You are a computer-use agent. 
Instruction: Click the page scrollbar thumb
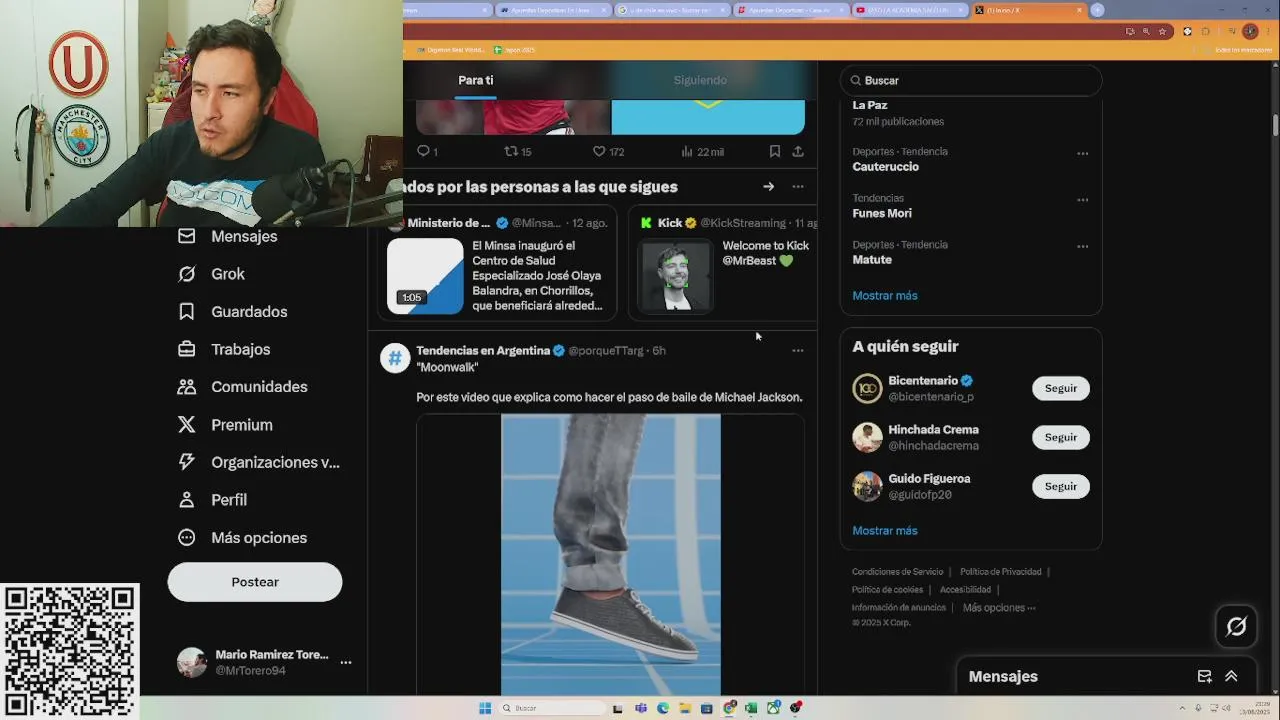pos(1275,125)
